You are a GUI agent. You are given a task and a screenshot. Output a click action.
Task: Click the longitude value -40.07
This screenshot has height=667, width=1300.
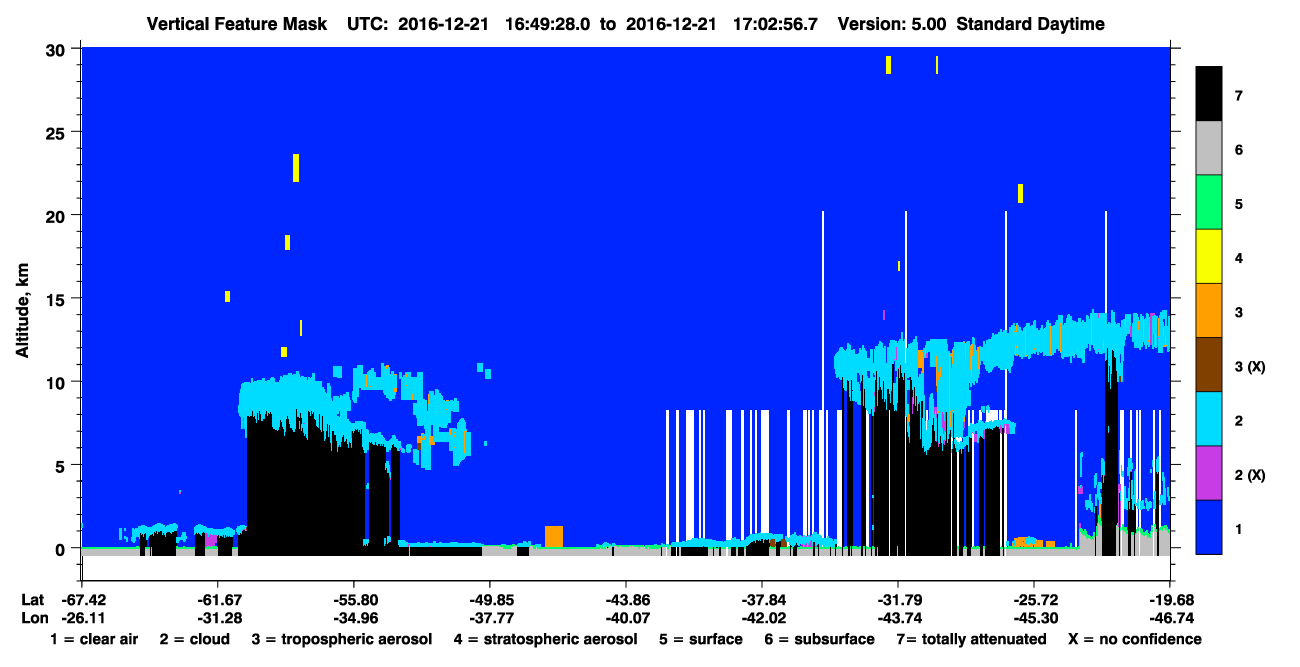tap(626, 618)
